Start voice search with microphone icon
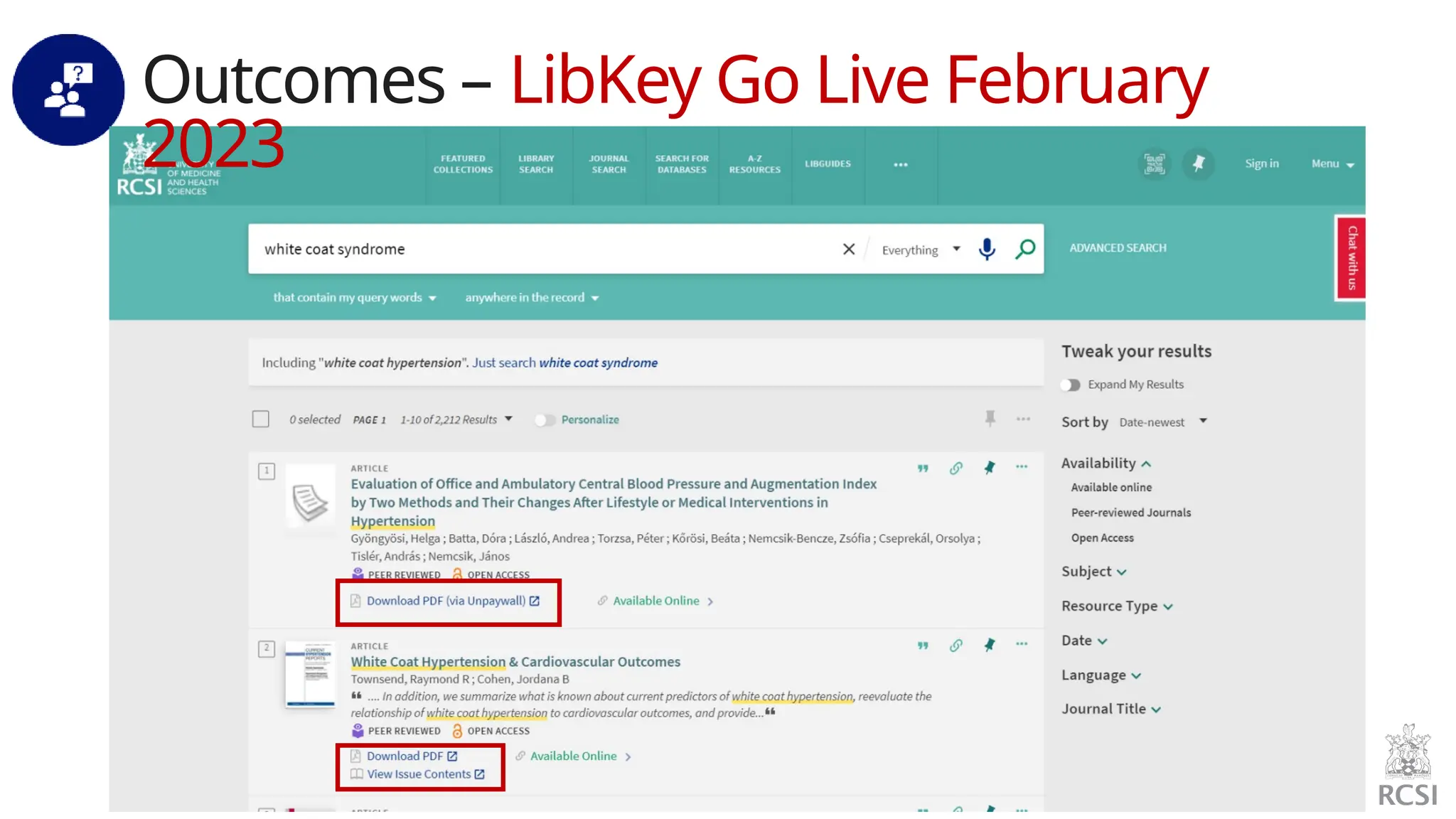1456x819 pixels. click(x=987, y=249)
